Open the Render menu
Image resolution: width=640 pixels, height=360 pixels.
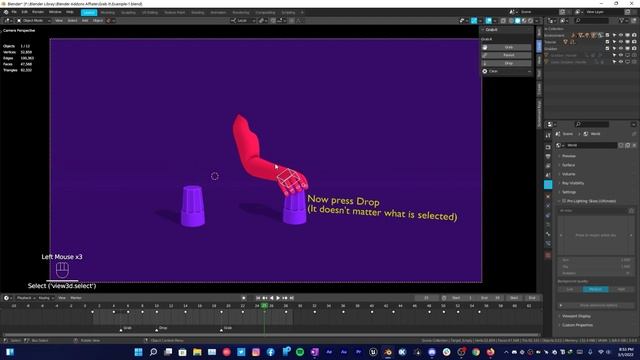(38, 12)
